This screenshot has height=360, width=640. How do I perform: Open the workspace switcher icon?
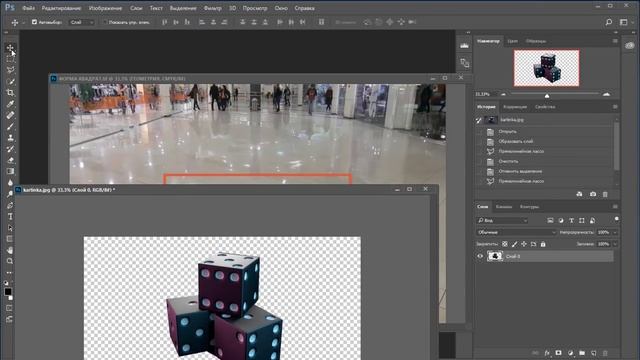624,22
